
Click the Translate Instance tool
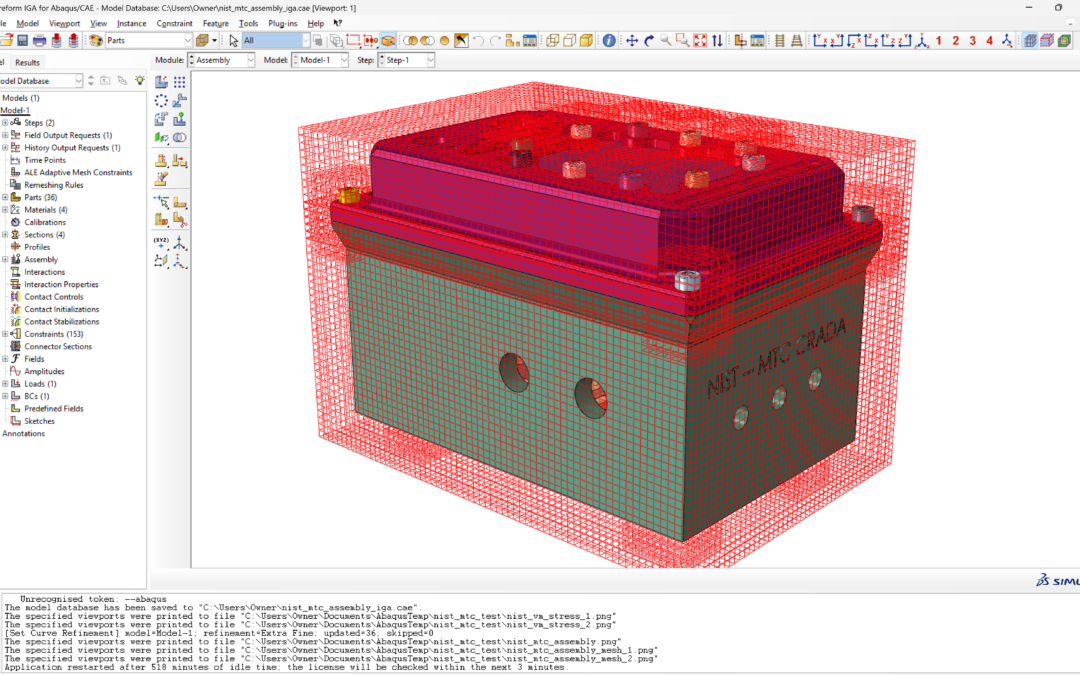coord(179,101)
